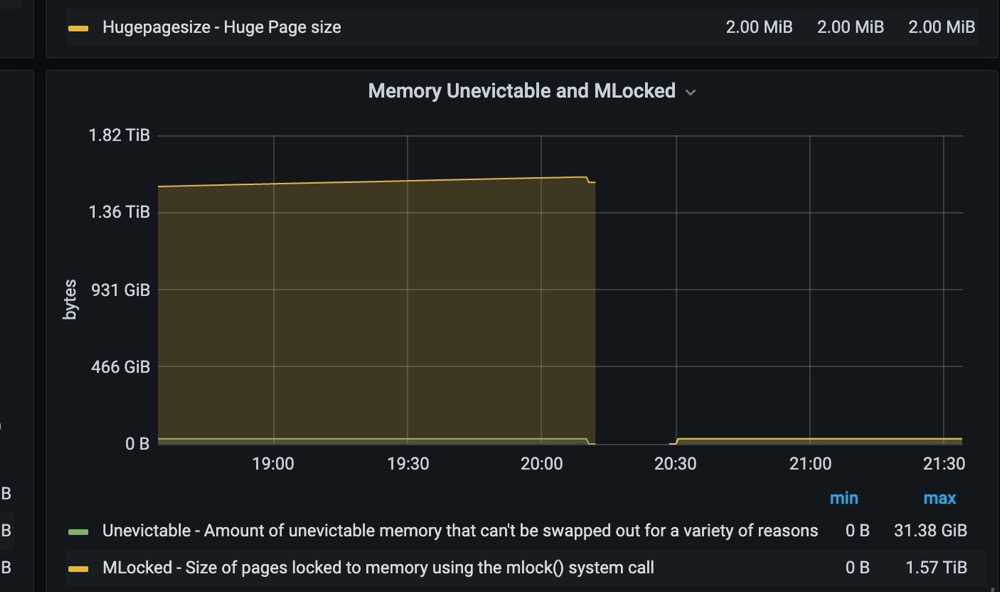This screenshot has height=592, width=1000.
Task: Click the yellow Hugepagesize color swatch
Action: [78, 28]
